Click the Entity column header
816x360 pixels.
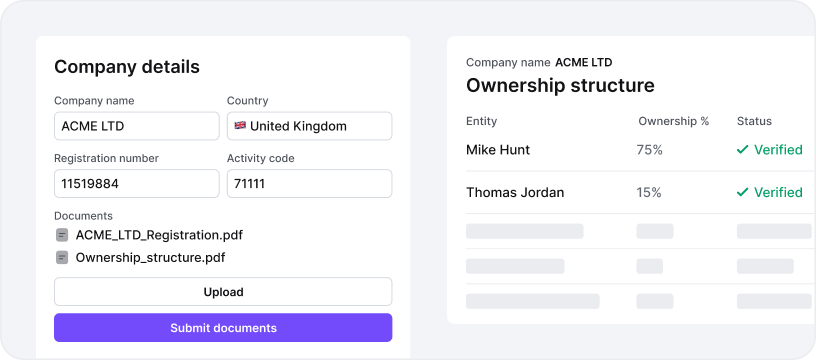coord(481,121)
